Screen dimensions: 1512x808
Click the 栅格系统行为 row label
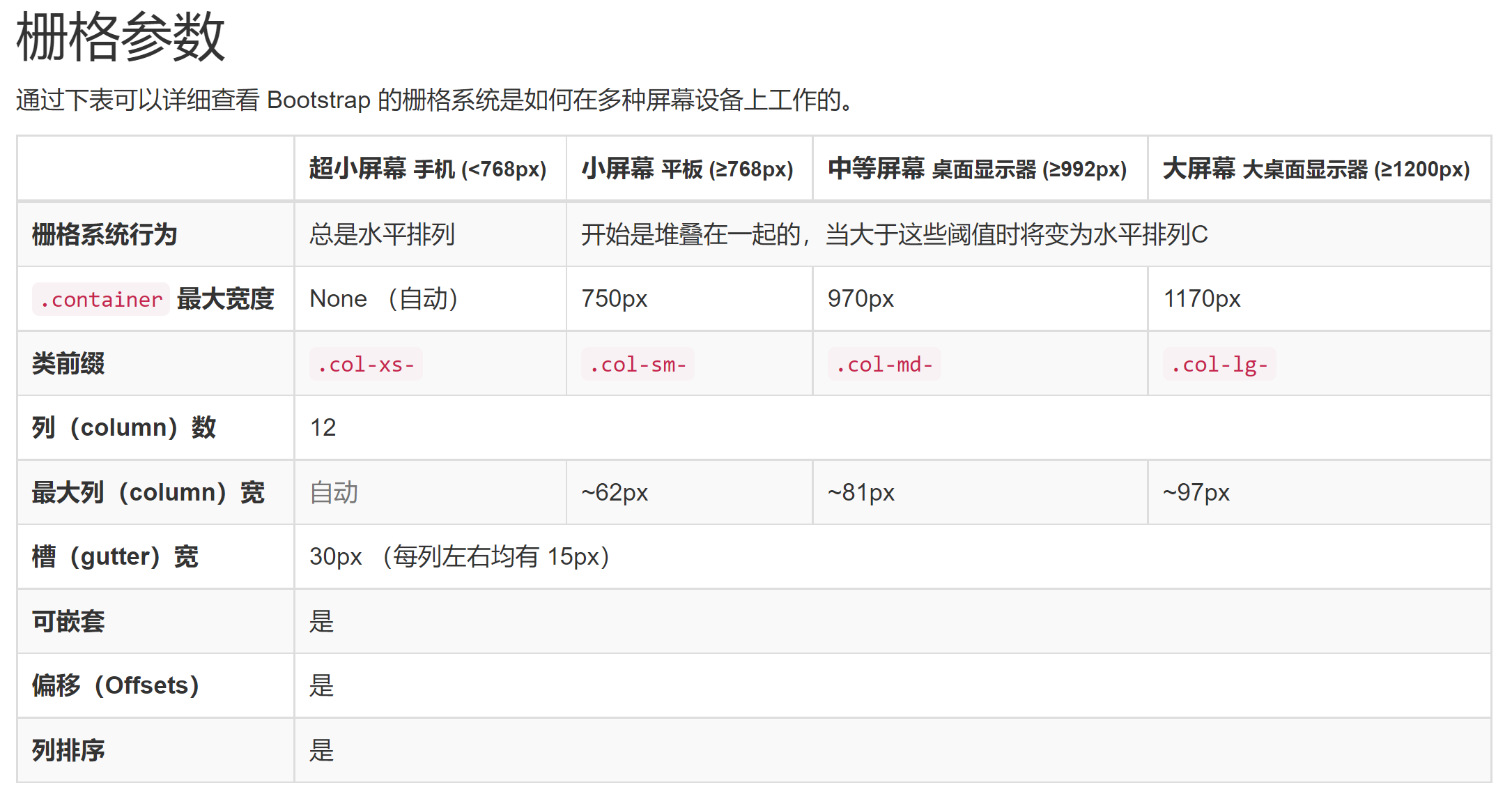pos(105,234)
